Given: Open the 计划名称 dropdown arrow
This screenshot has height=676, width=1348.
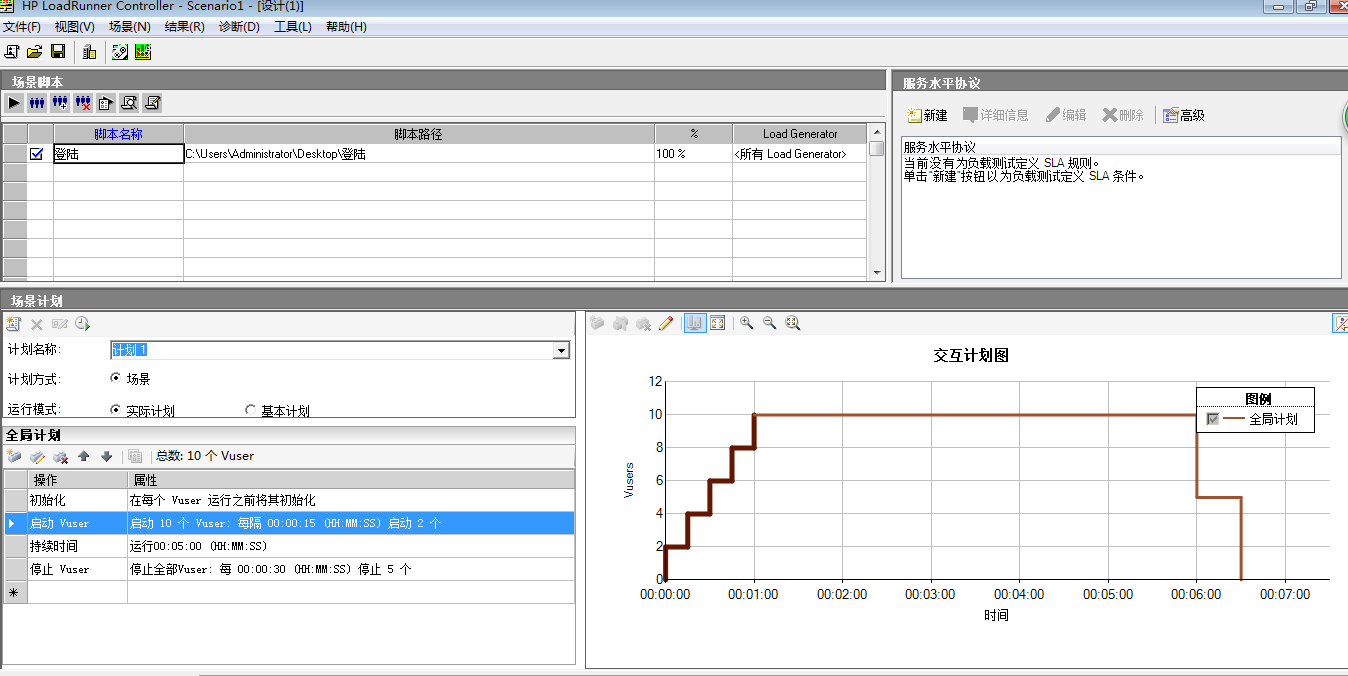Looking at the screenshot, I should [561, 350].
